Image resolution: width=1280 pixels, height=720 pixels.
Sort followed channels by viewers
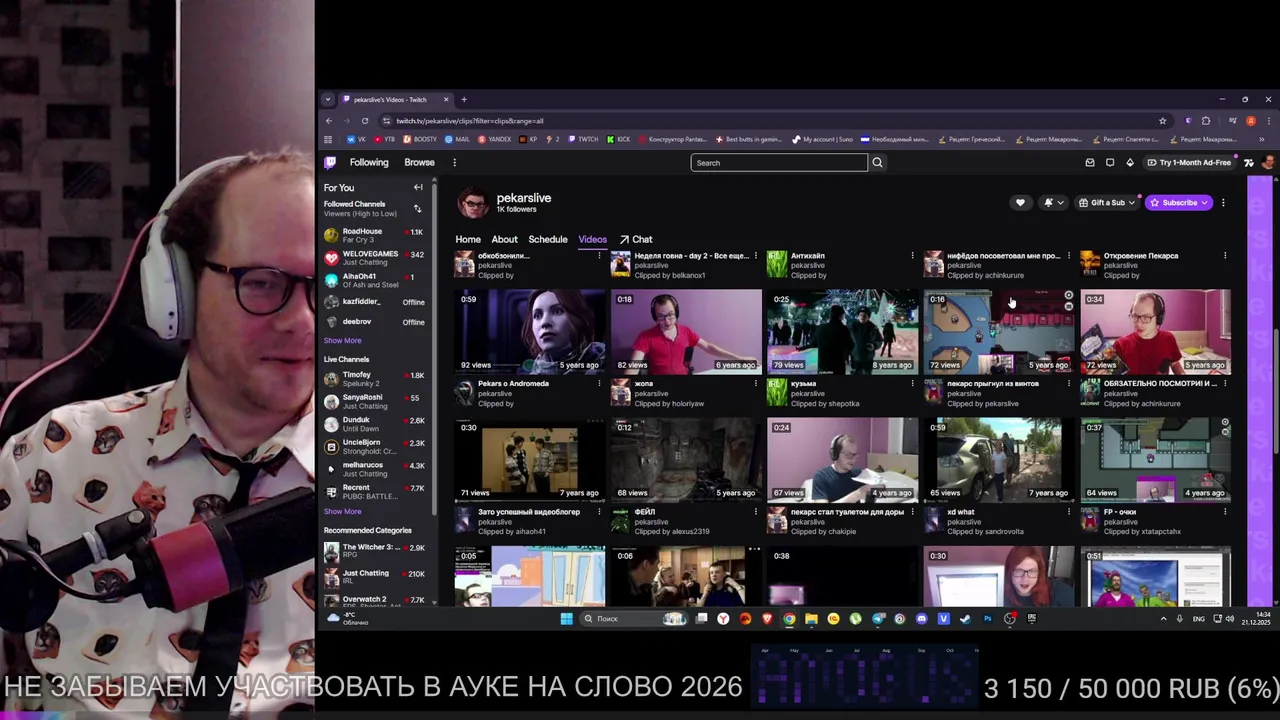point(417,208)
